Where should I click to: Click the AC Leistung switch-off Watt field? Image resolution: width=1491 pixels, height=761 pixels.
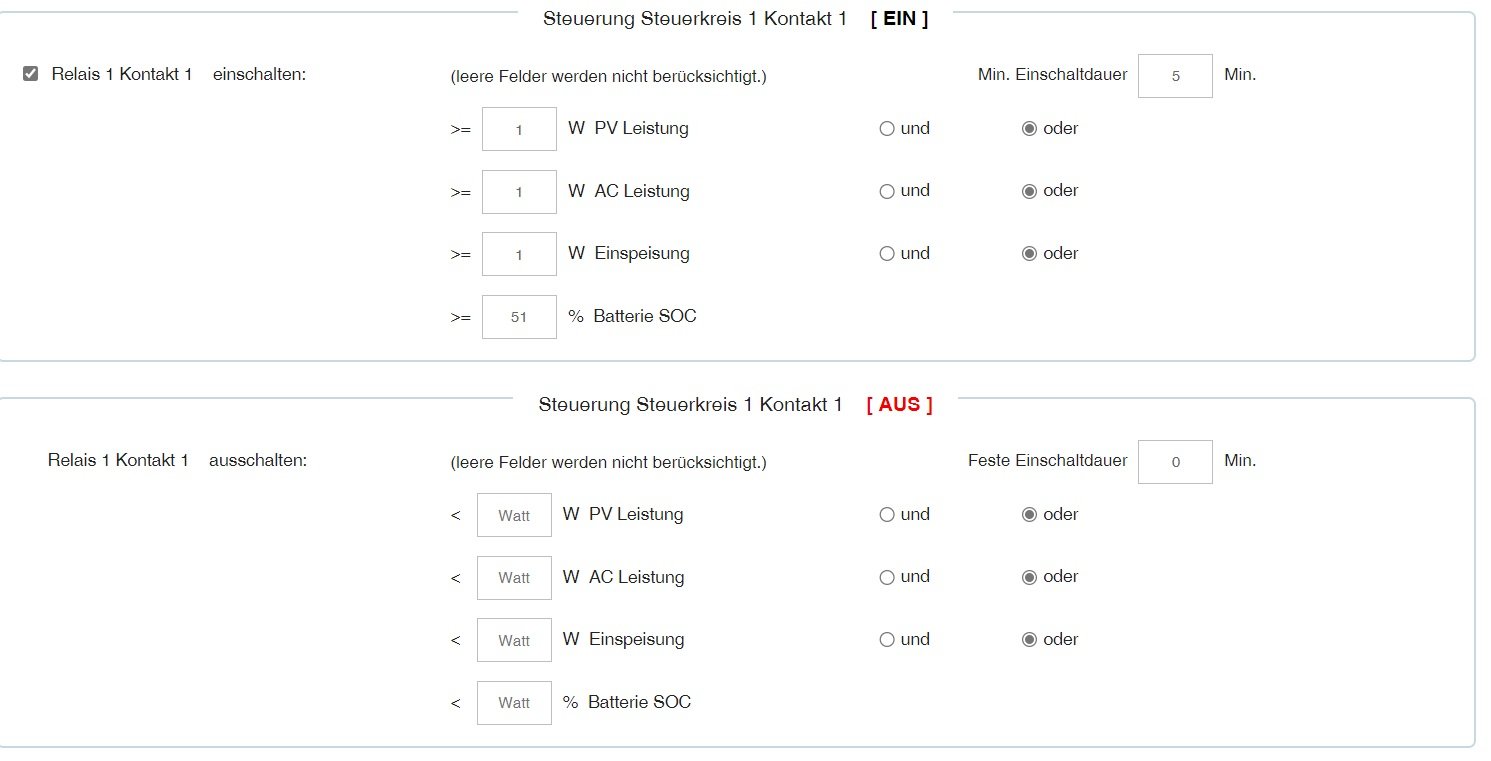click(514, 578)
